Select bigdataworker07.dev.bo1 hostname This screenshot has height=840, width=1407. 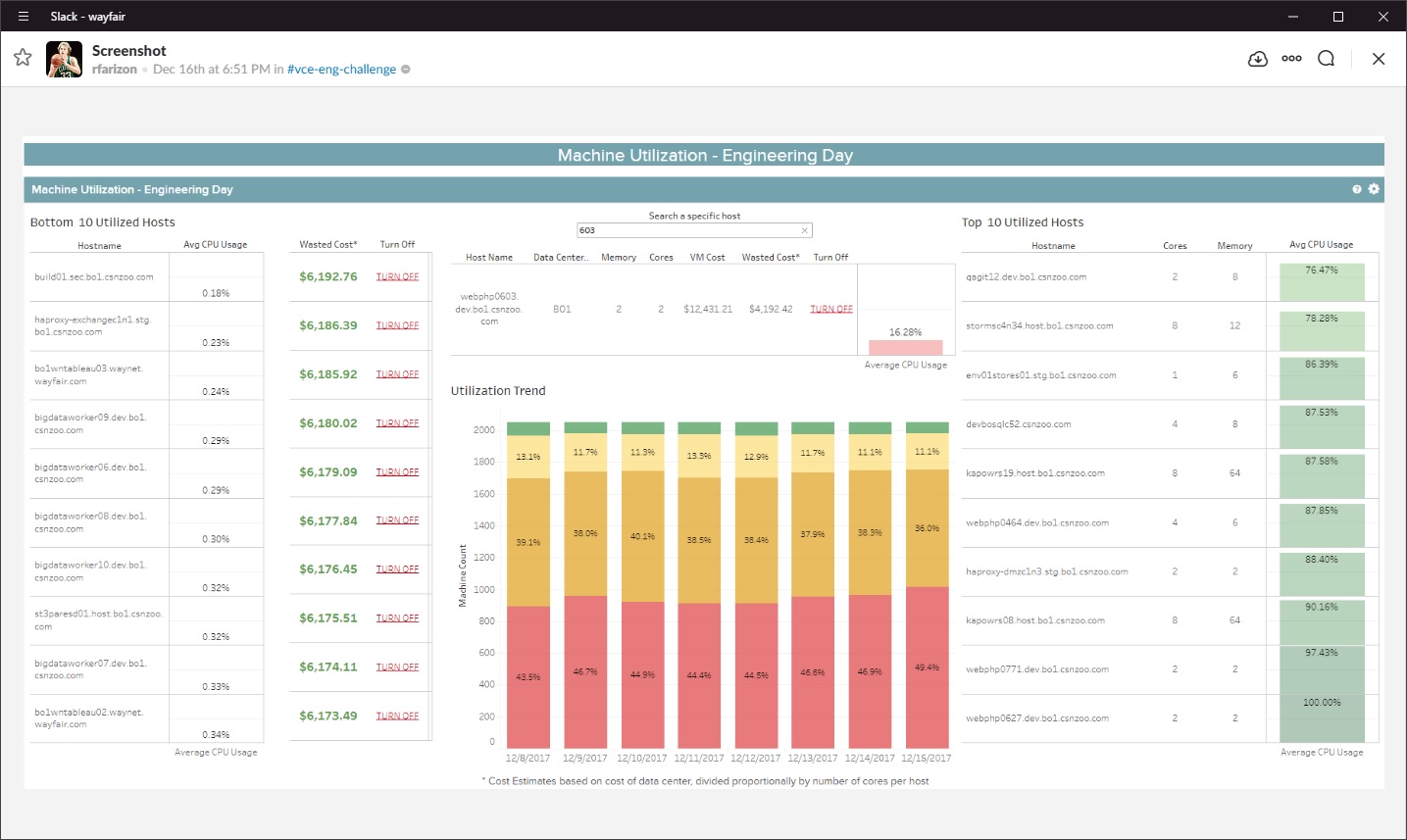(90, 669)
